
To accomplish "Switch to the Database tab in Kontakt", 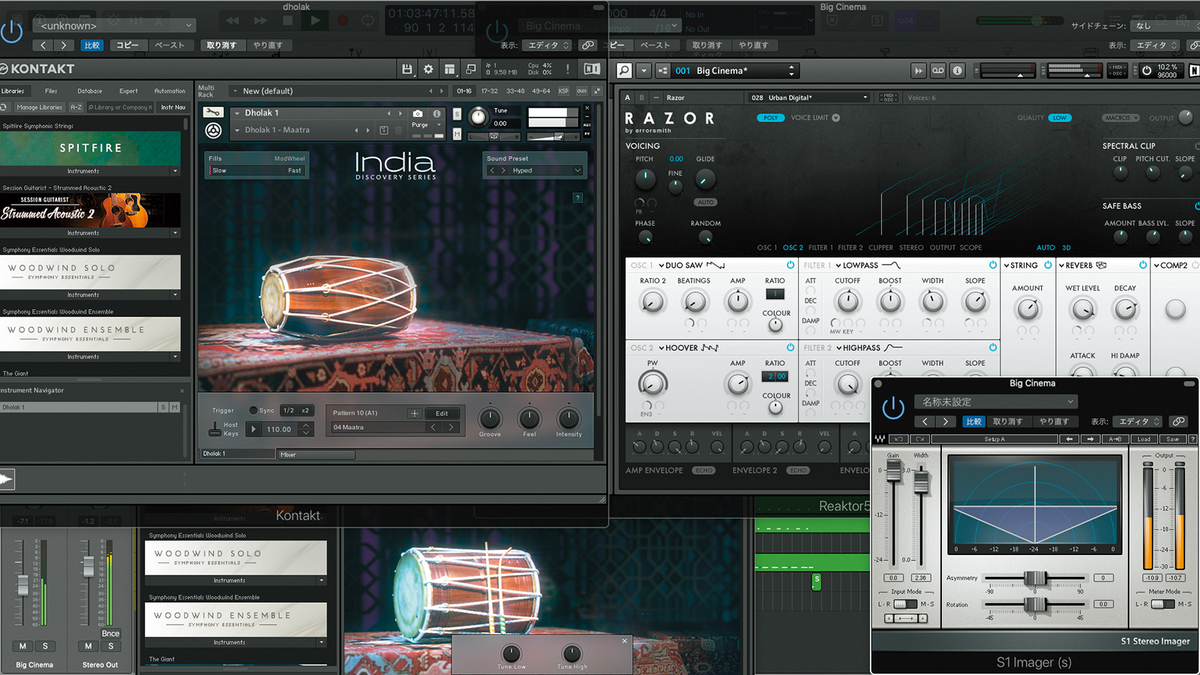I will [90, 91].
